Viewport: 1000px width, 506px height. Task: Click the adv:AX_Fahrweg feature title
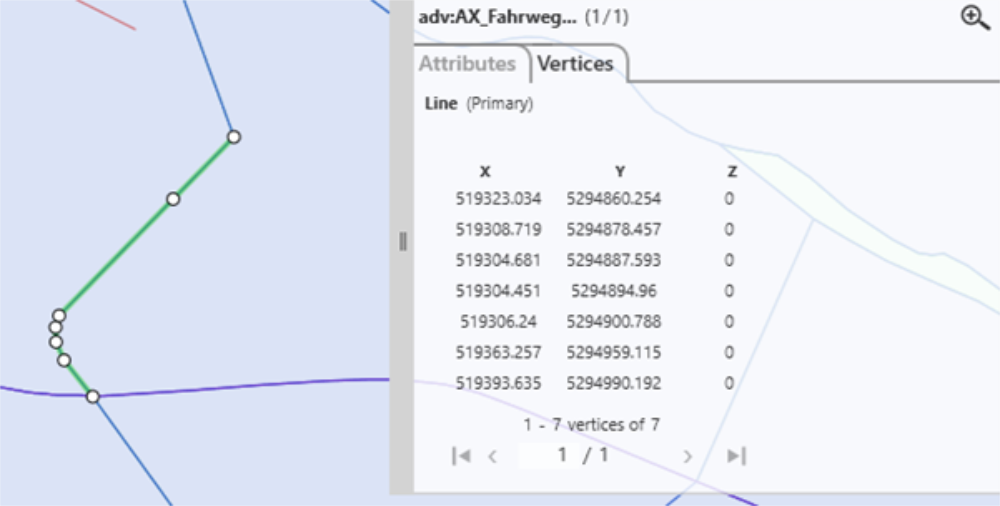click(x=497, y=18)
